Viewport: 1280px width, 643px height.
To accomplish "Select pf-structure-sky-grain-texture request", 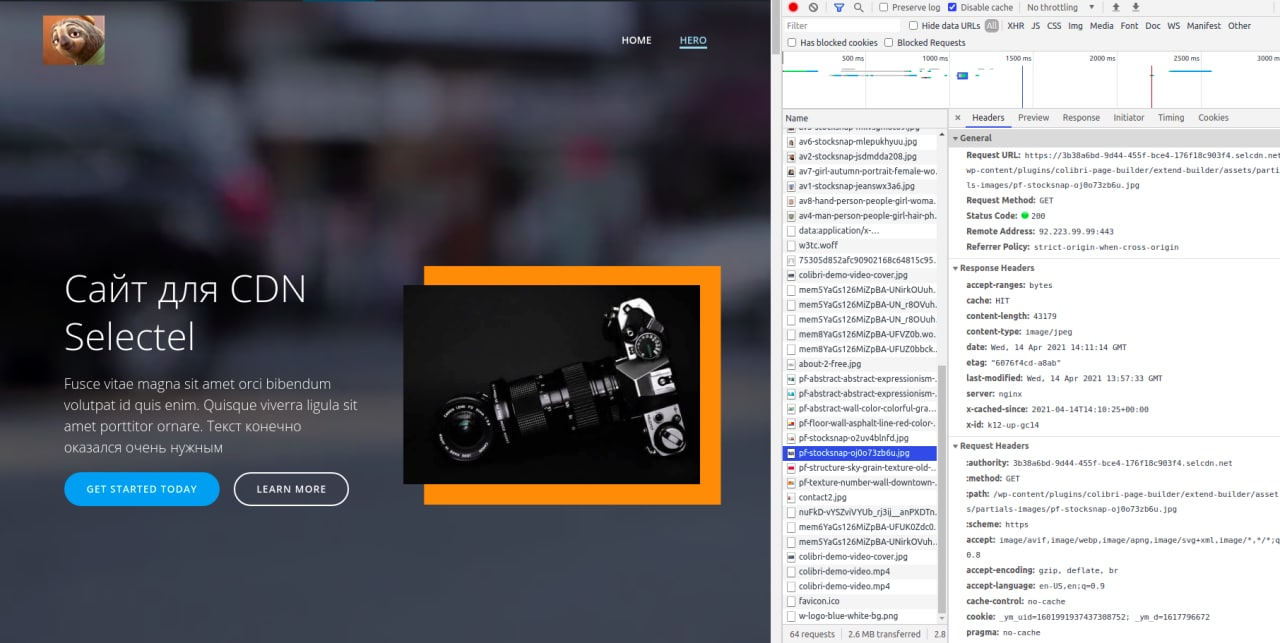I will pyautogui.click(x=859, y=467).
